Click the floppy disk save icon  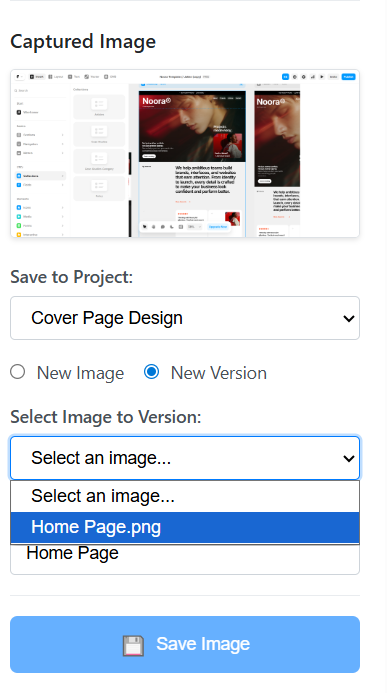coord(133,645)
